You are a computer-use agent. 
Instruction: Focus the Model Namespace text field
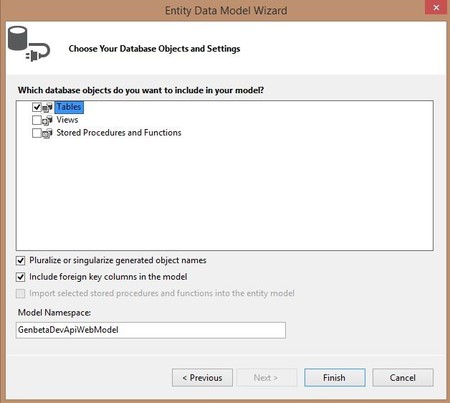[151, 330]
